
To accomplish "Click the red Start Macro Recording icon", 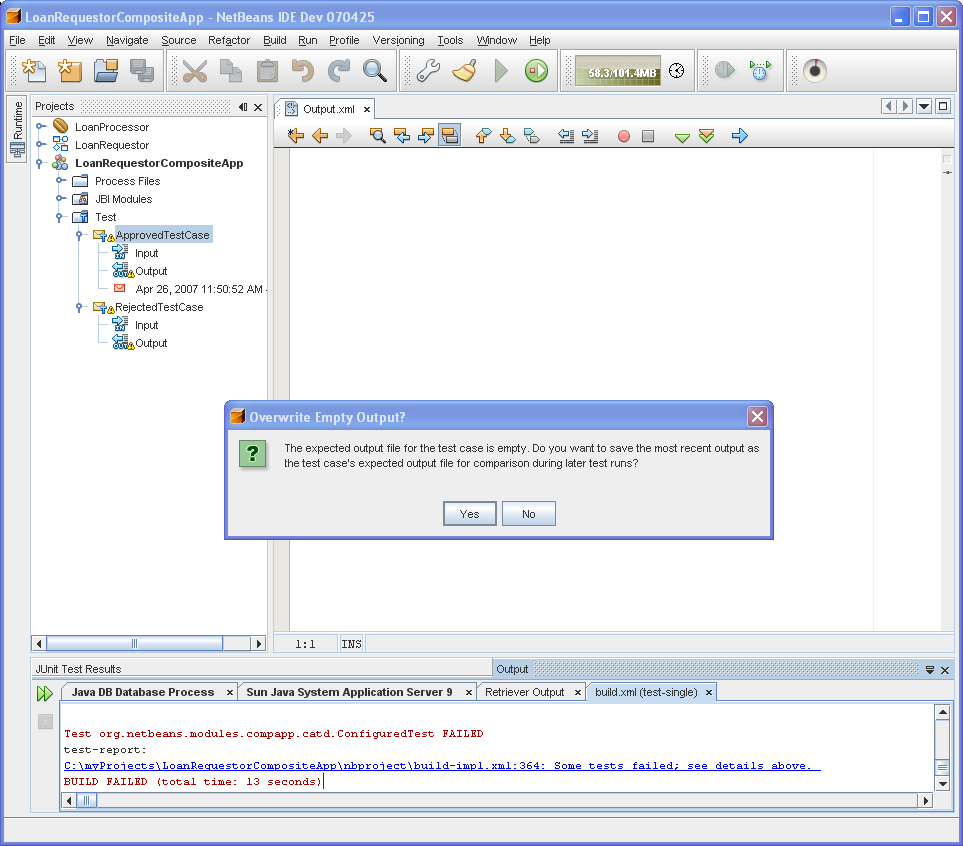I will click(623, 136).
